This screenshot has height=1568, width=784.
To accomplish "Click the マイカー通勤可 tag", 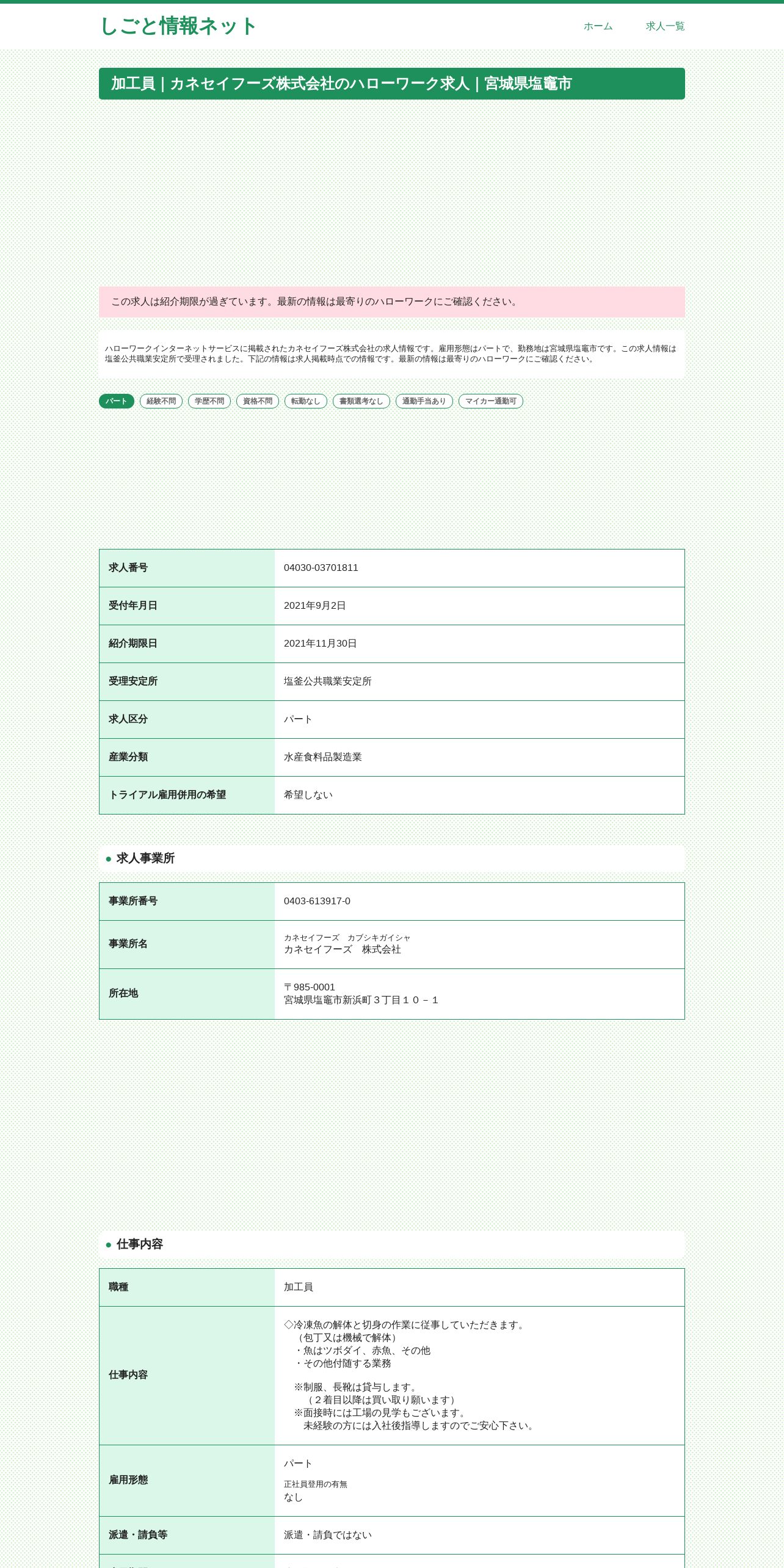I will tap(491, 401).
